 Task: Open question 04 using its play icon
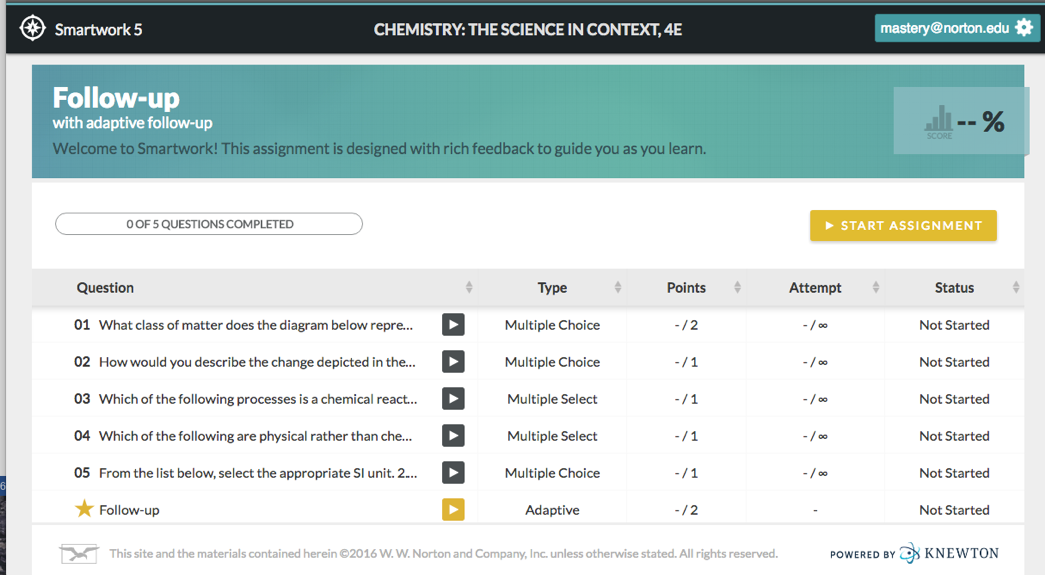tap(453, 436)
